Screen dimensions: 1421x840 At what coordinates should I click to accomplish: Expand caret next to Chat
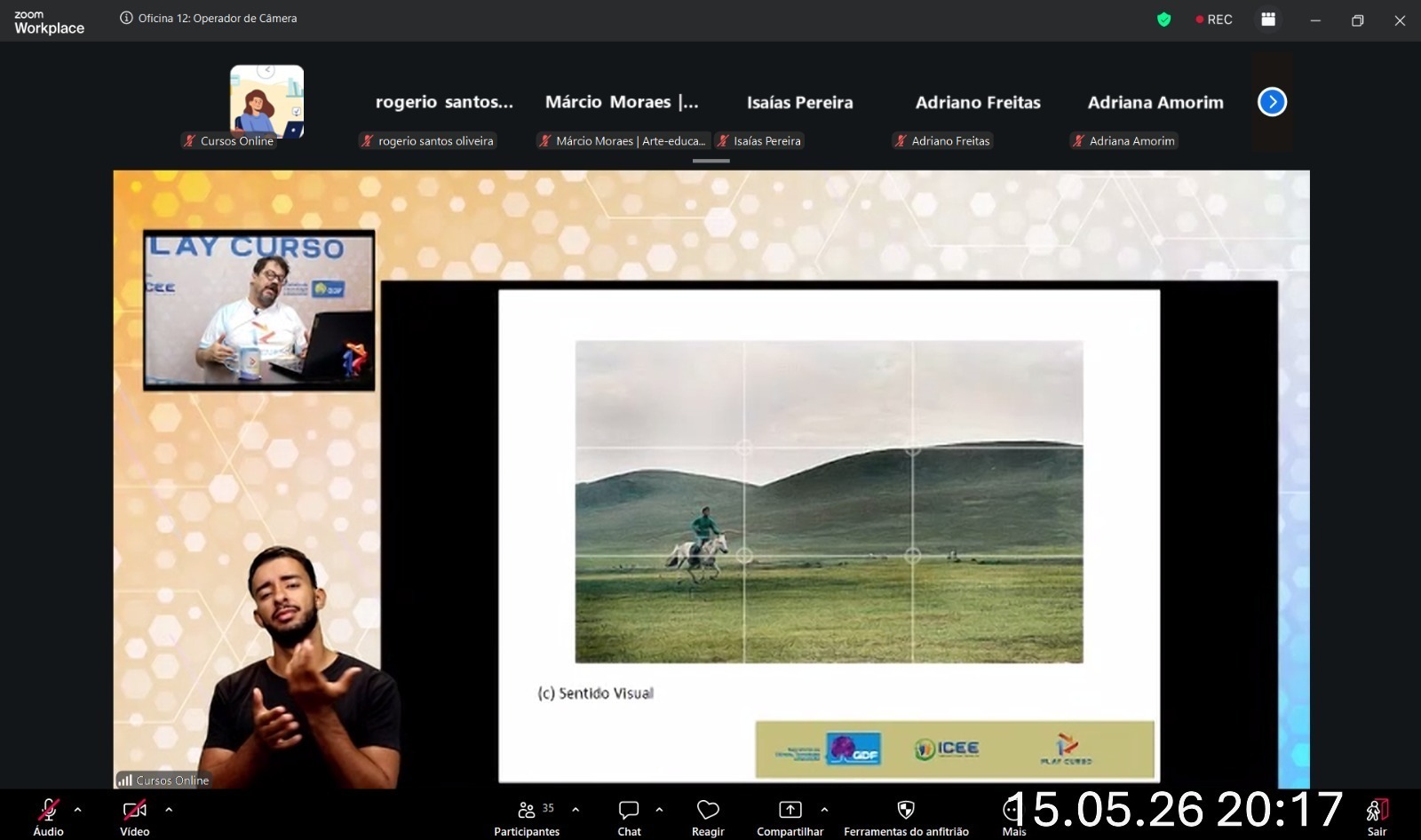(659, 810)
